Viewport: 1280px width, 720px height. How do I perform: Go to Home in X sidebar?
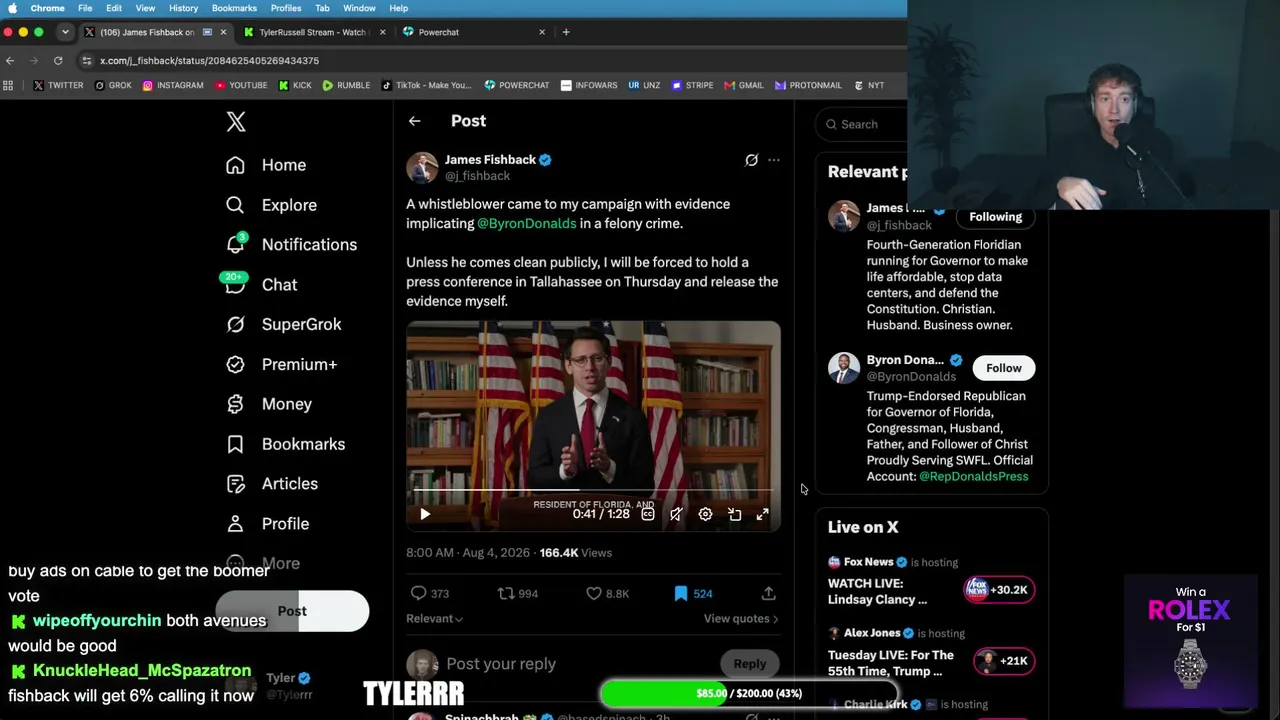[x=266, y=165]
